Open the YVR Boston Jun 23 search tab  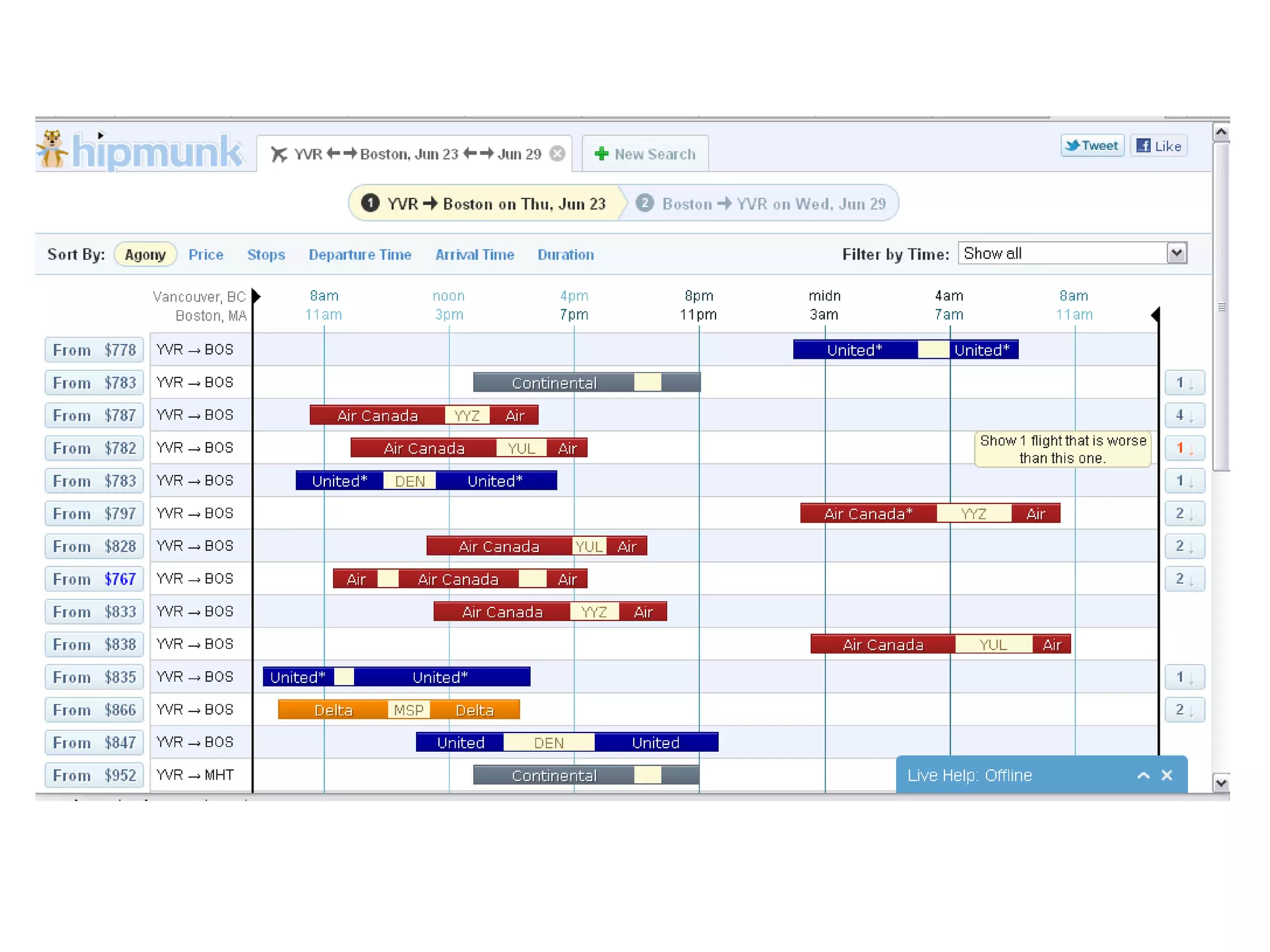(414, 154)
